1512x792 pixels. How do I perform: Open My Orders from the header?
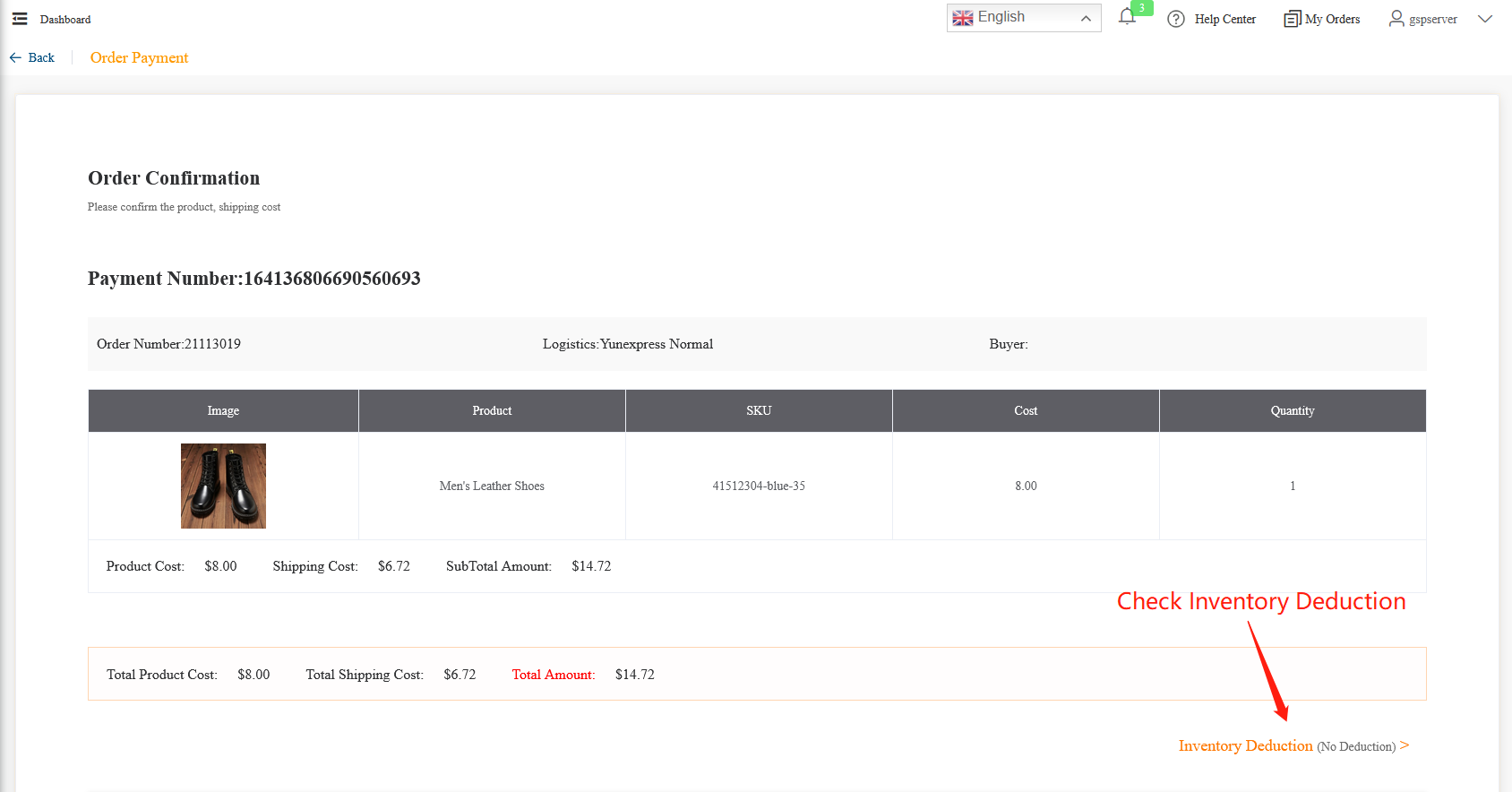tap(1332, 19)
